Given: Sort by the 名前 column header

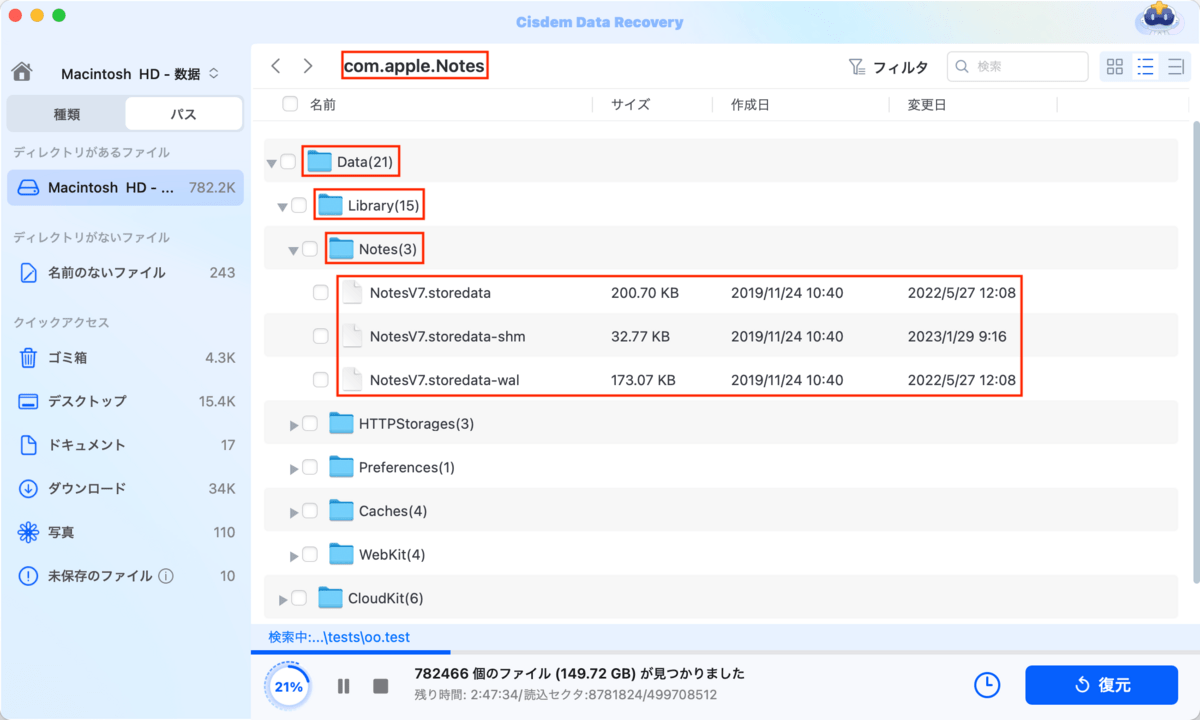Looking at the screenshot, I should (323, 104).
